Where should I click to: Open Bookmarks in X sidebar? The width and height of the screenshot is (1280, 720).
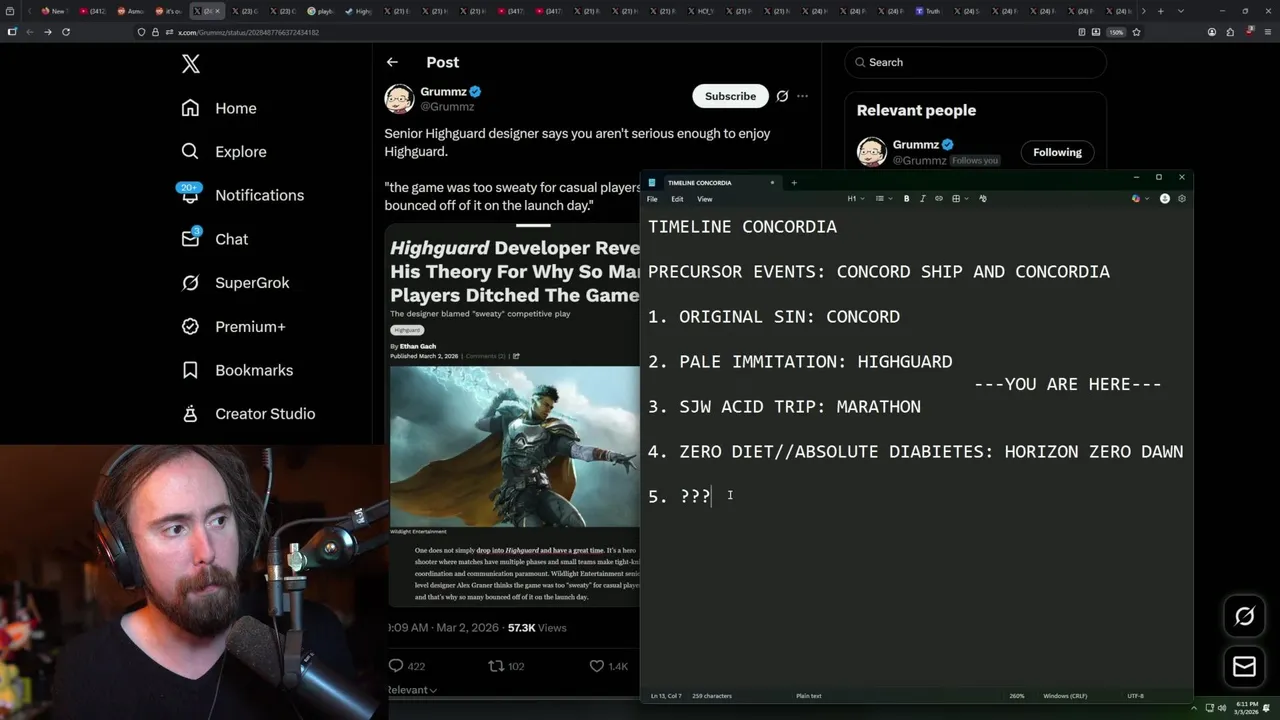(x=237, y=370)
